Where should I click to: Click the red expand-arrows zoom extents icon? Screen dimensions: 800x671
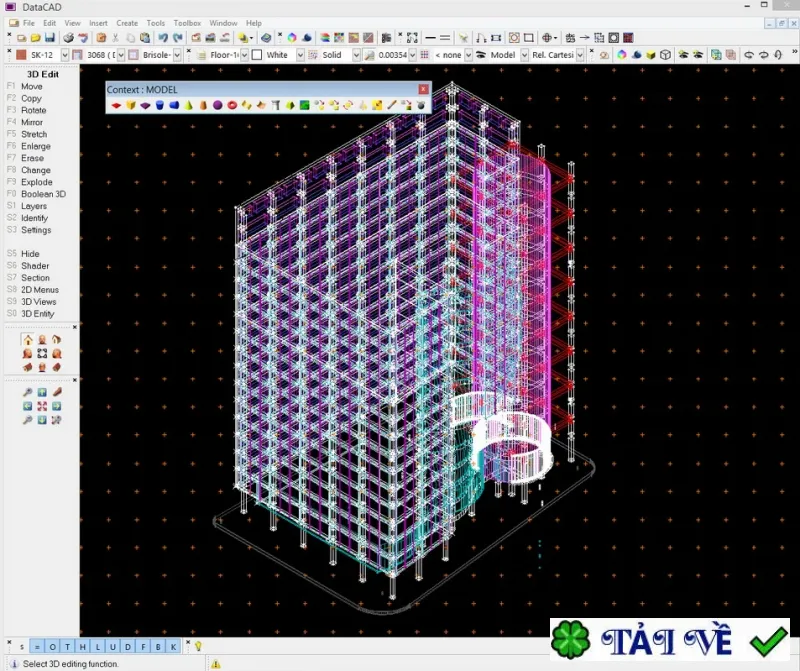coord(42,406)
